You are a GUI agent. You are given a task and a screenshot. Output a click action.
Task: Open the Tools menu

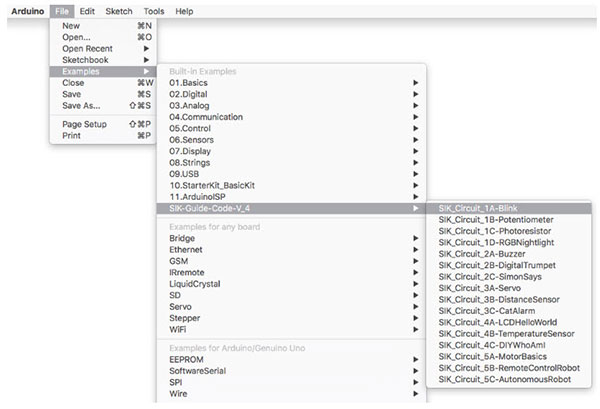pos(154,11)
